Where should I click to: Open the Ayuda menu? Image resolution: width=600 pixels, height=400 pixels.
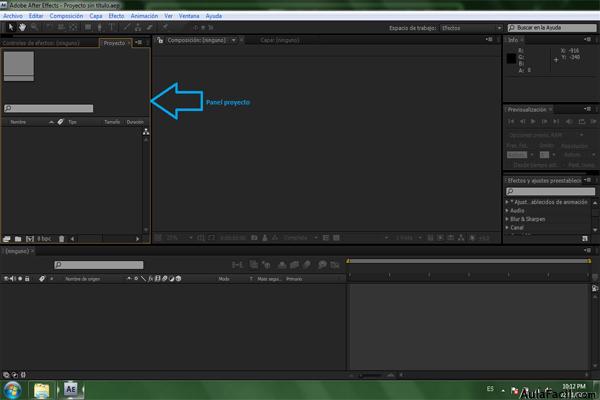point(214,16)
